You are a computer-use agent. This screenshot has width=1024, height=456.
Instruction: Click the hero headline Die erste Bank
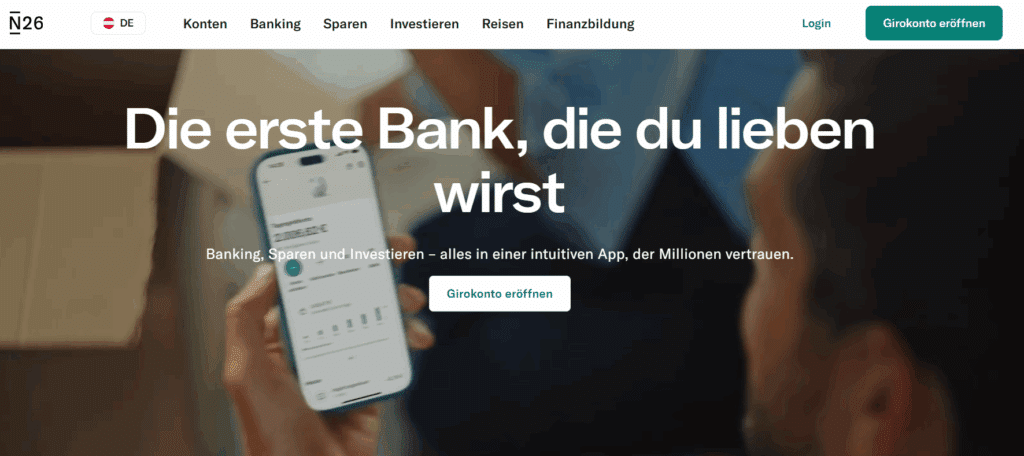coord(500,159)
